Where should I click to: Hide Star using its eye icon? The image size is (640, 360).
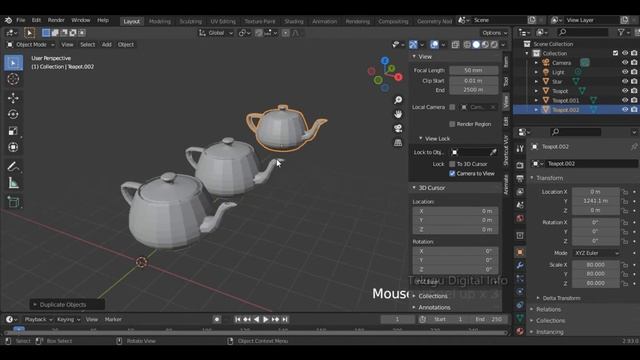point(625,81)
